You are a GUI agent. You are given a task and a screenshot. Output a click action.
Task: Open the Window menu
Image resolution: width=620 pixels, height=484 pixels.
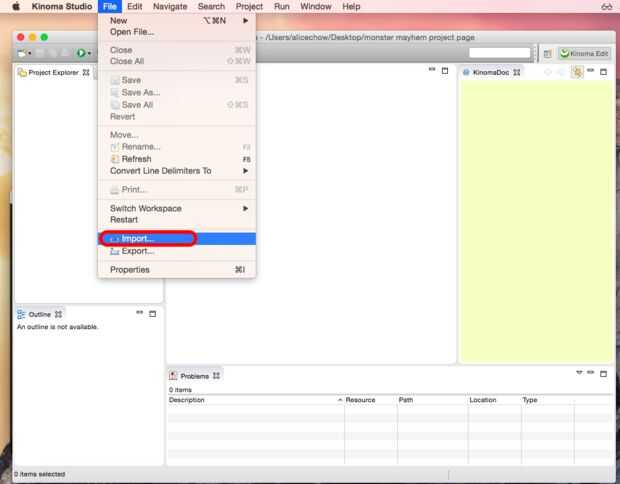tap(316, 6)
